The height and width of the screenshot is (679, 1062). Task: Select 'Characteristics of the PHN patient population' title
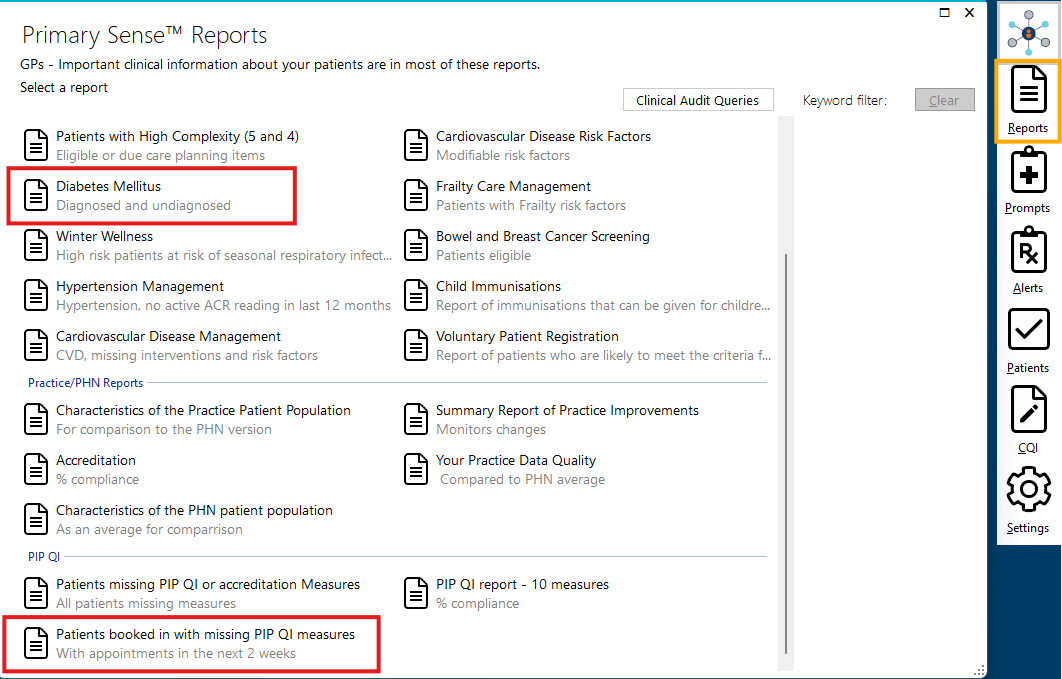click(194, 510)
